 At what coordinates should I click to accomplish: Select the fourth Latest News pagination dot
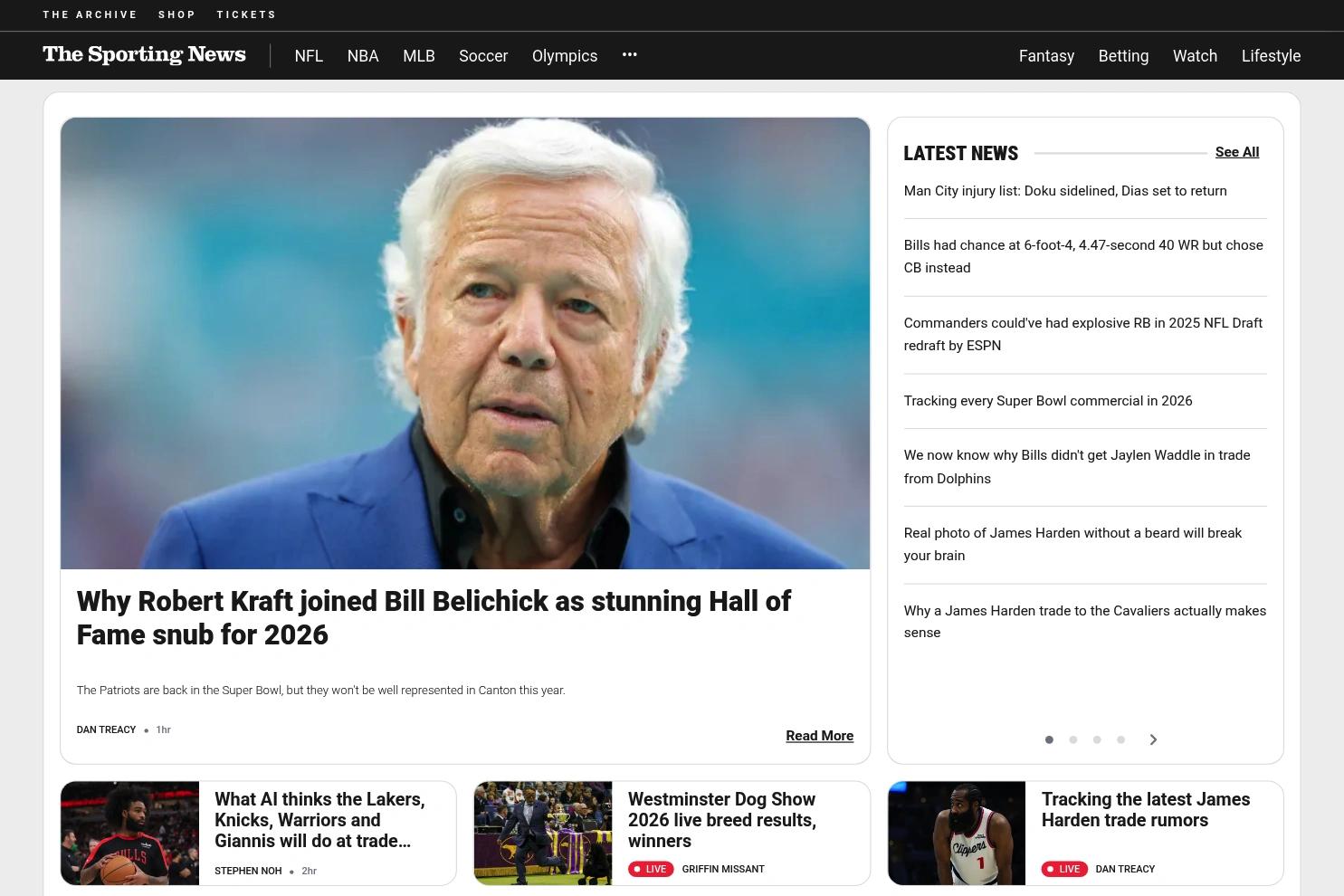click(1120, 739)
